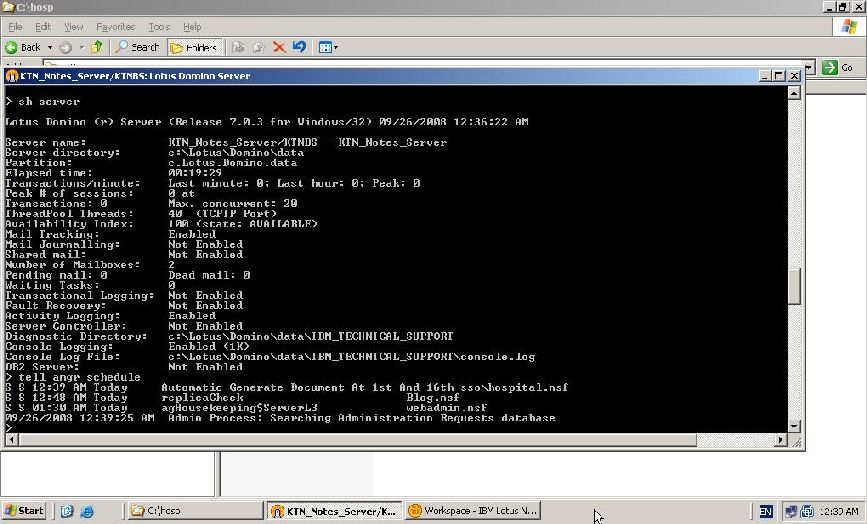The height and width of the screenshot is (524, 867).
Task: Open the Search pane in Explorer
Action: click(137, 48)
